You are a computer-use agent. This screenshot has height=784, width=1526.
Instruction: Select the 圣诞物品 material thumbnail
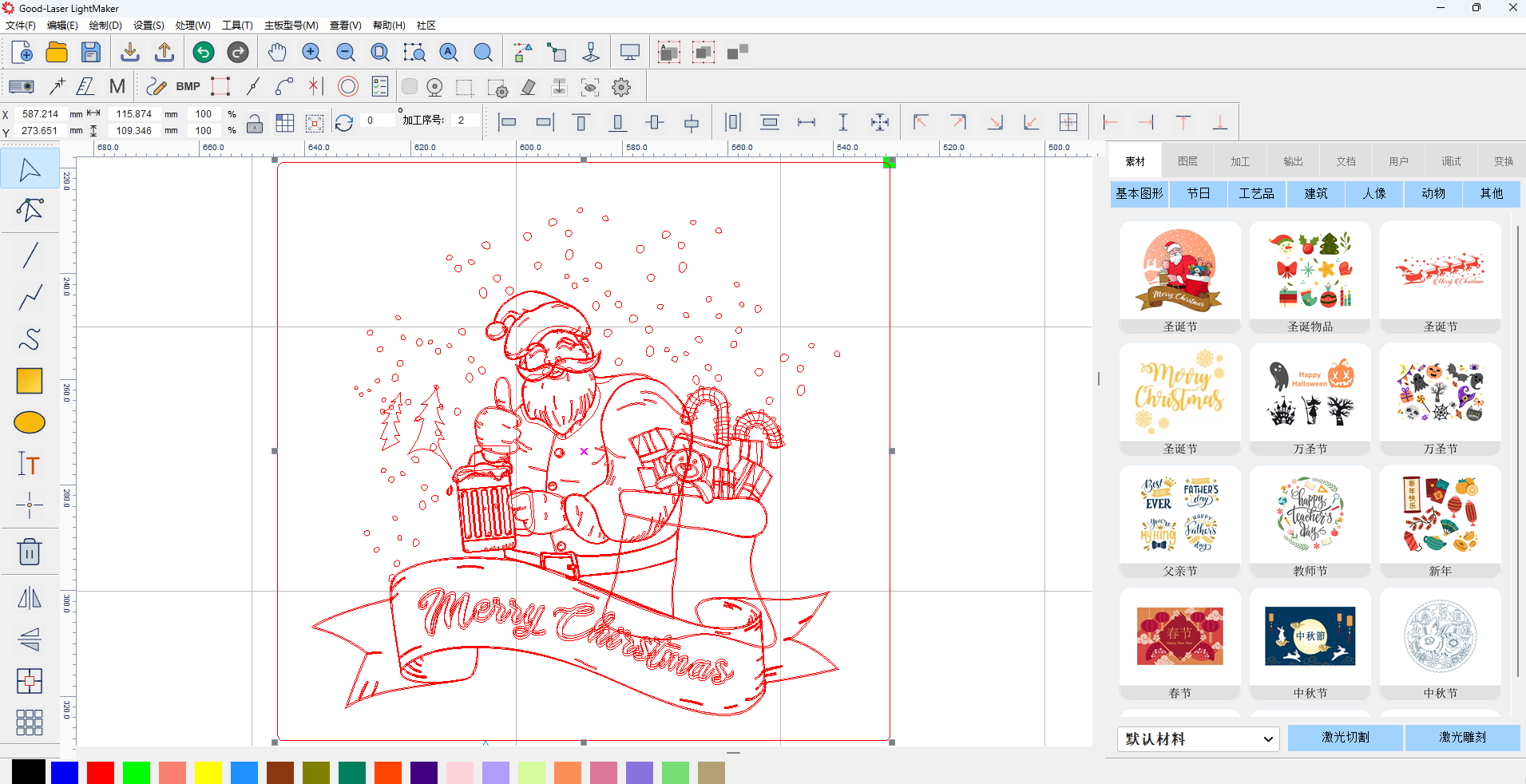1310,278
